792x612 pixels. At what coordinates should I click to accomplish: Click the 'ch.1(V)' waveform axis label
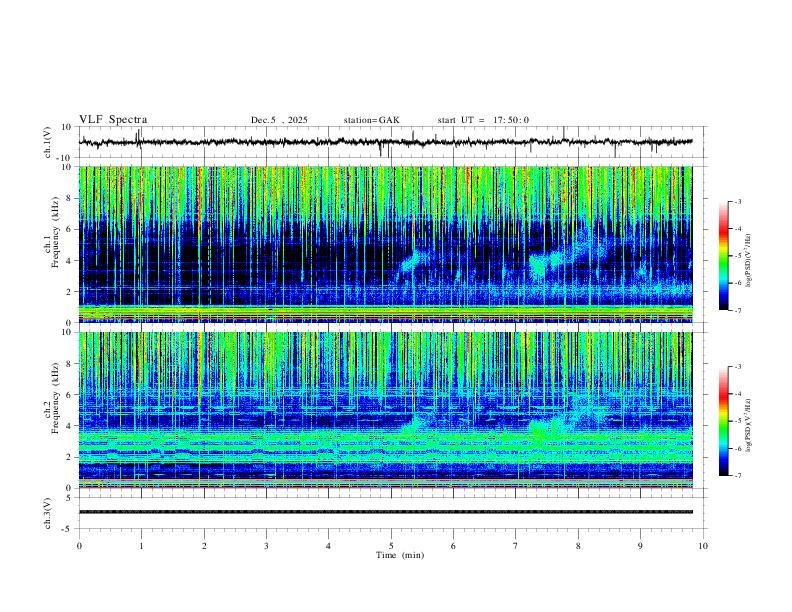pyautogui.click(x=48, y=142)
